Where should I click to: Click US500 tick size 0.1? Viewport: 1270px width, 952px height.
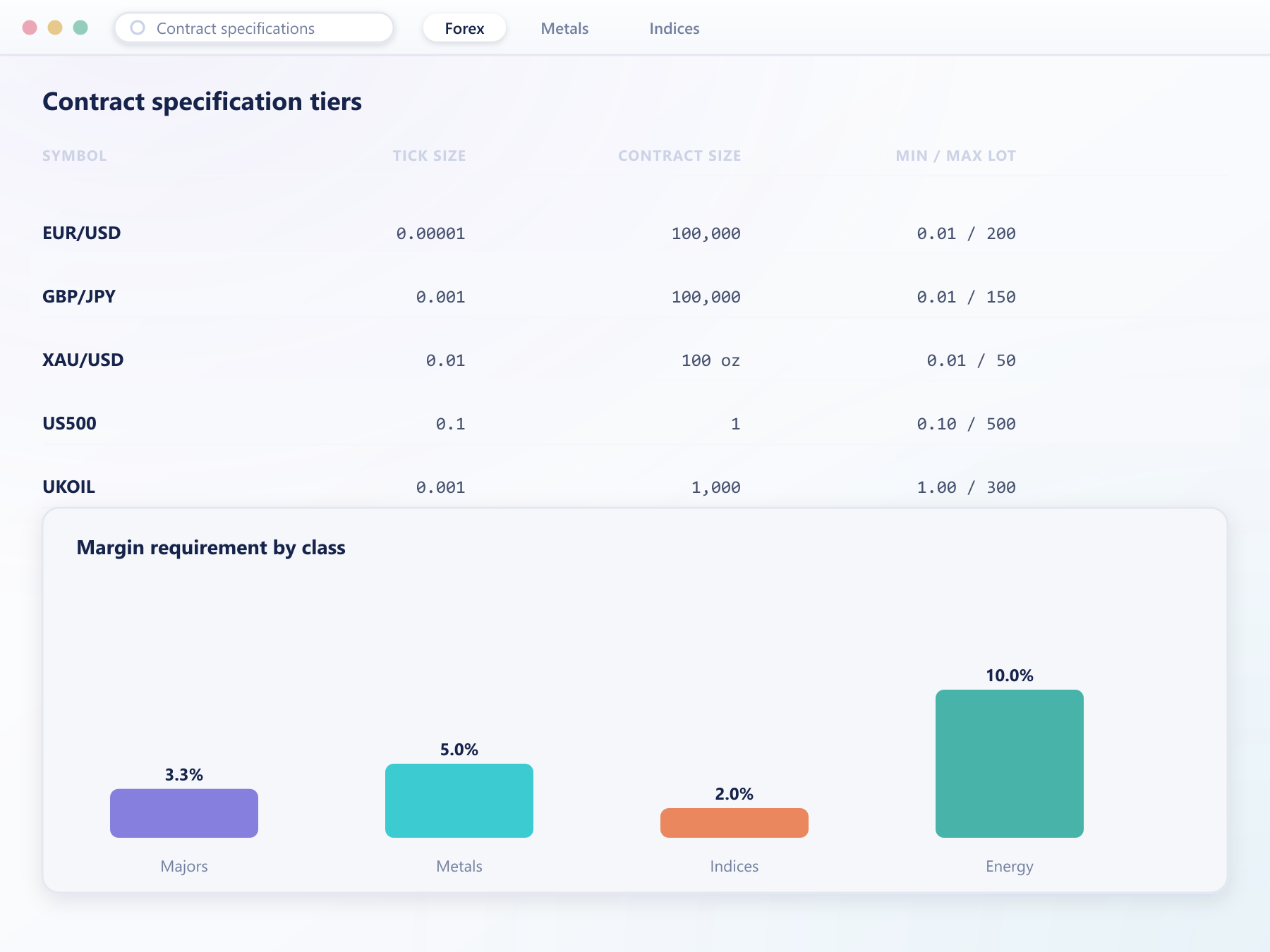pos(450,424)
